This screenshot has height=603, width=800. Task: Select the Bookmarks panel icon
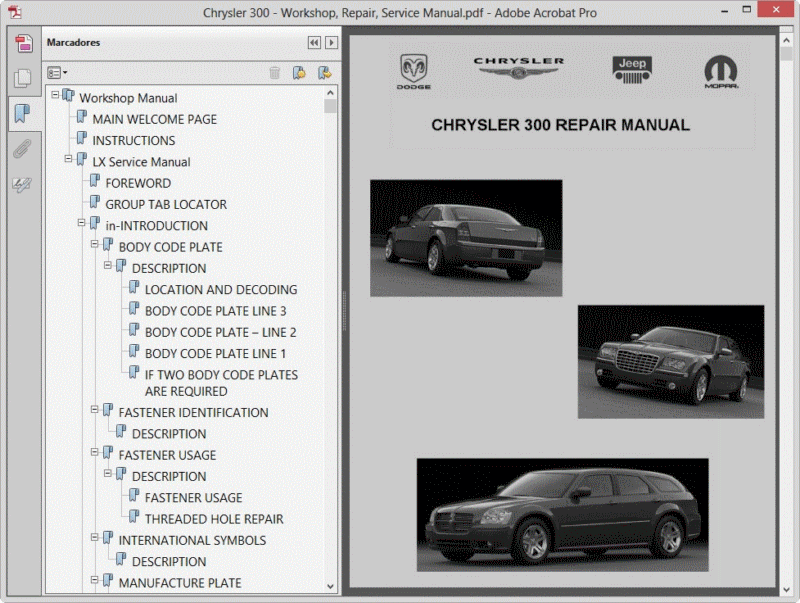[x=22, y=113]
